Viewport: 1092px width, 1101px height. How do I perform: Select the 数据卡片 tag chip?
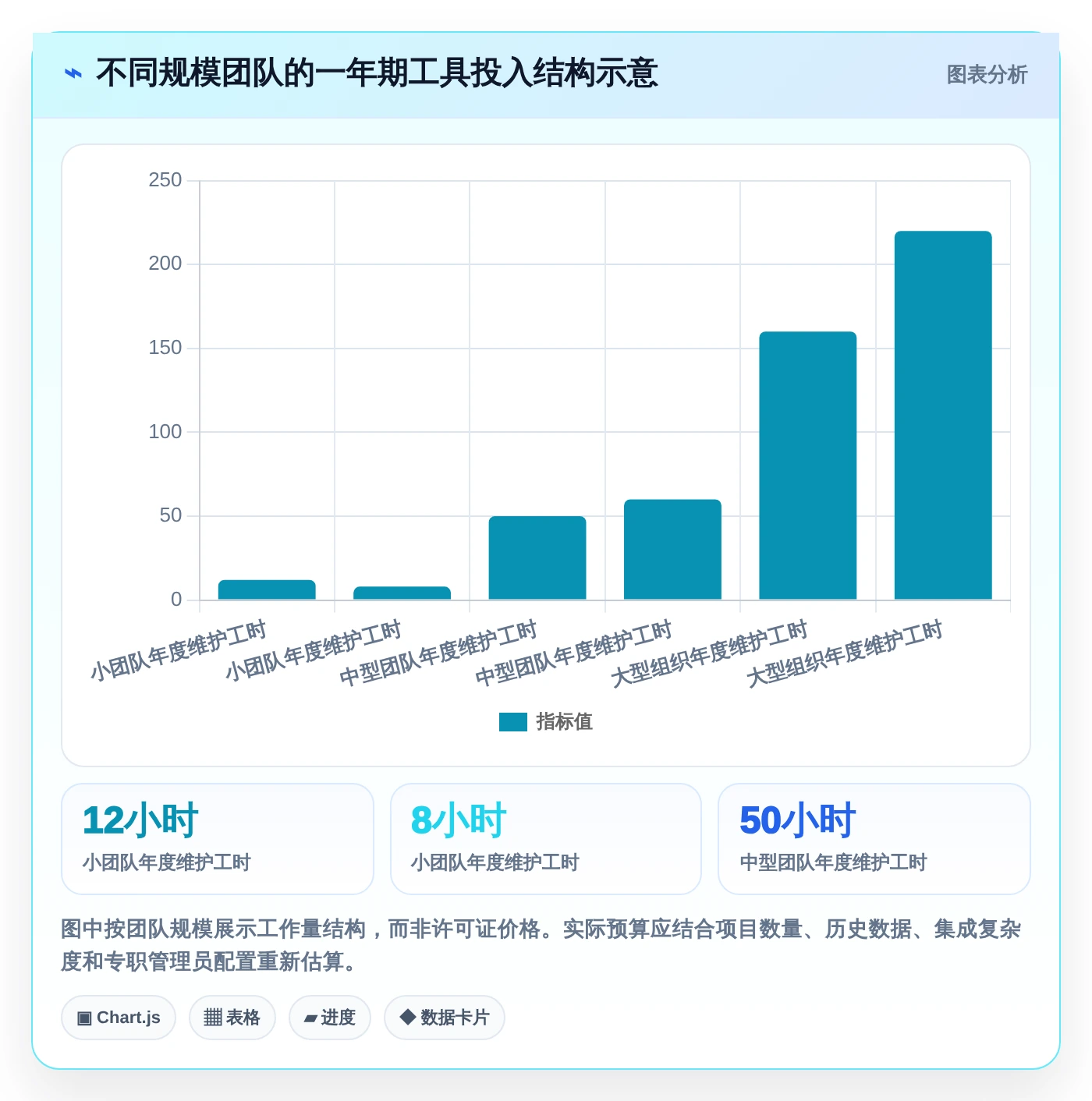pyautogui.click(x=445, y=1018)
